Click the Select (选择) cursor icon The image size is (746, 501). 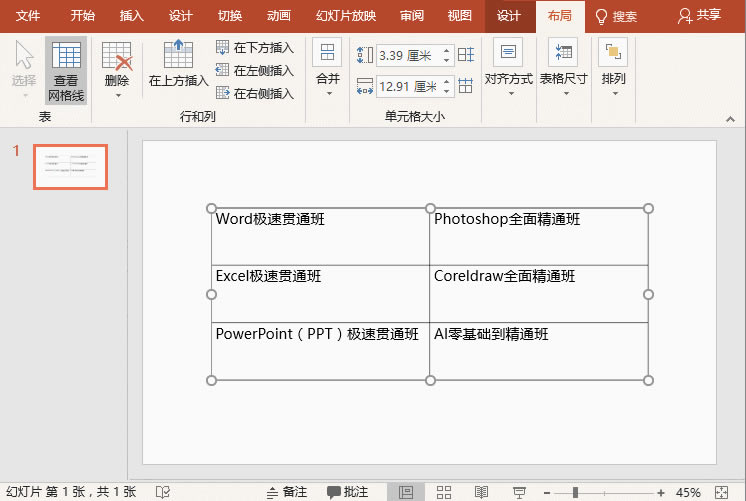click(x=24, y=56)
